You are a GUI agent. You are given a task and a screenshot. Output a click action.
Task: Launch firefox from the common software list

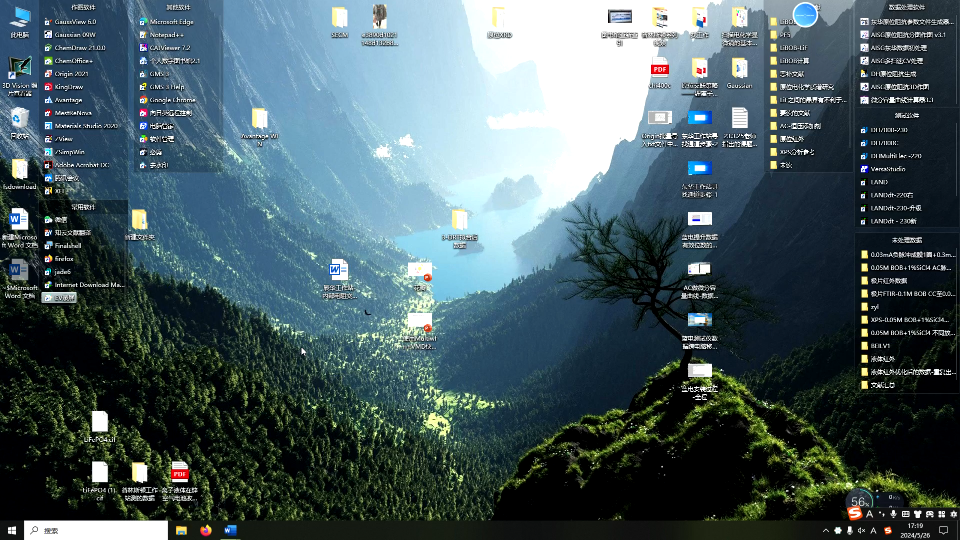(58, 258)
